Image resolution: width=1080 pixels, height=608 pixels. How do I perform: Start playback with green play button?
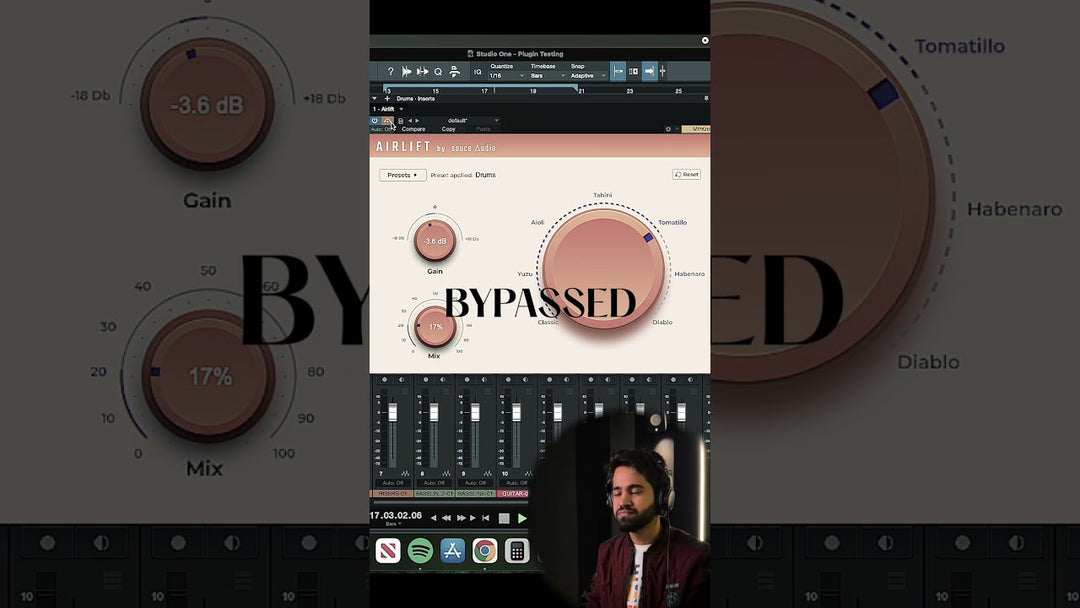point(522,518)
